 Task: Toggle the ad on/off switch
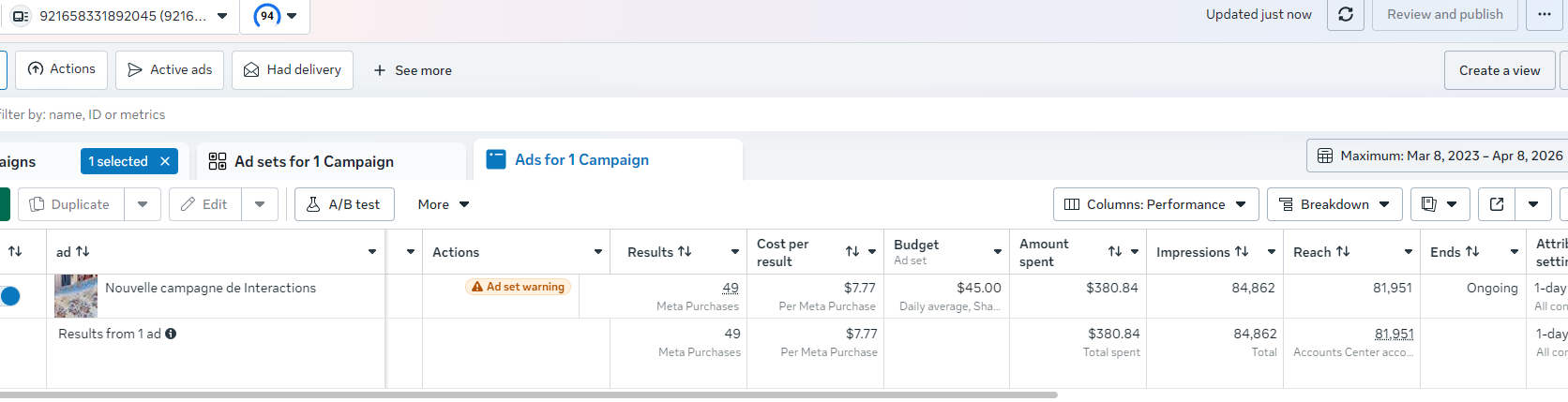coord(9,296)
